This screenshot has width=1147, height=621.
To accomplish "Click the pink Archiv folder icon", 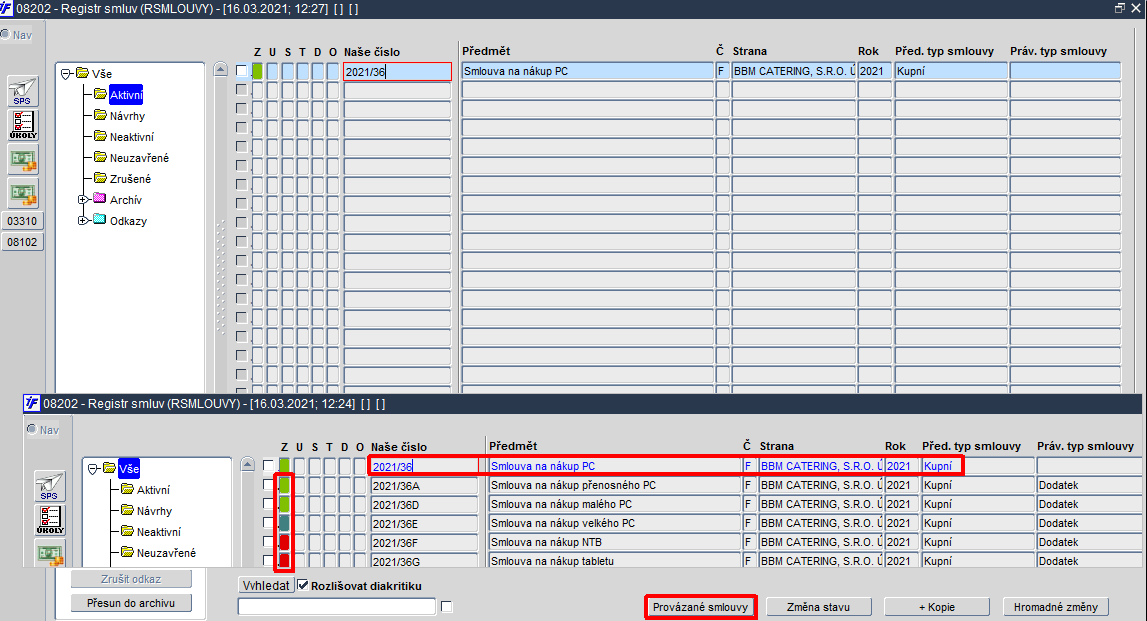I will coord(100,198).
